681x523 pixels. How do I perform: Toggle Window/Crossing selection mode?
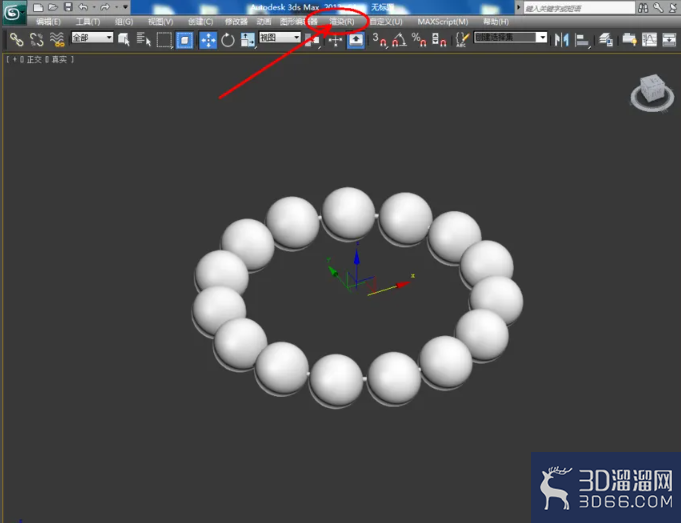click(185, 40)
